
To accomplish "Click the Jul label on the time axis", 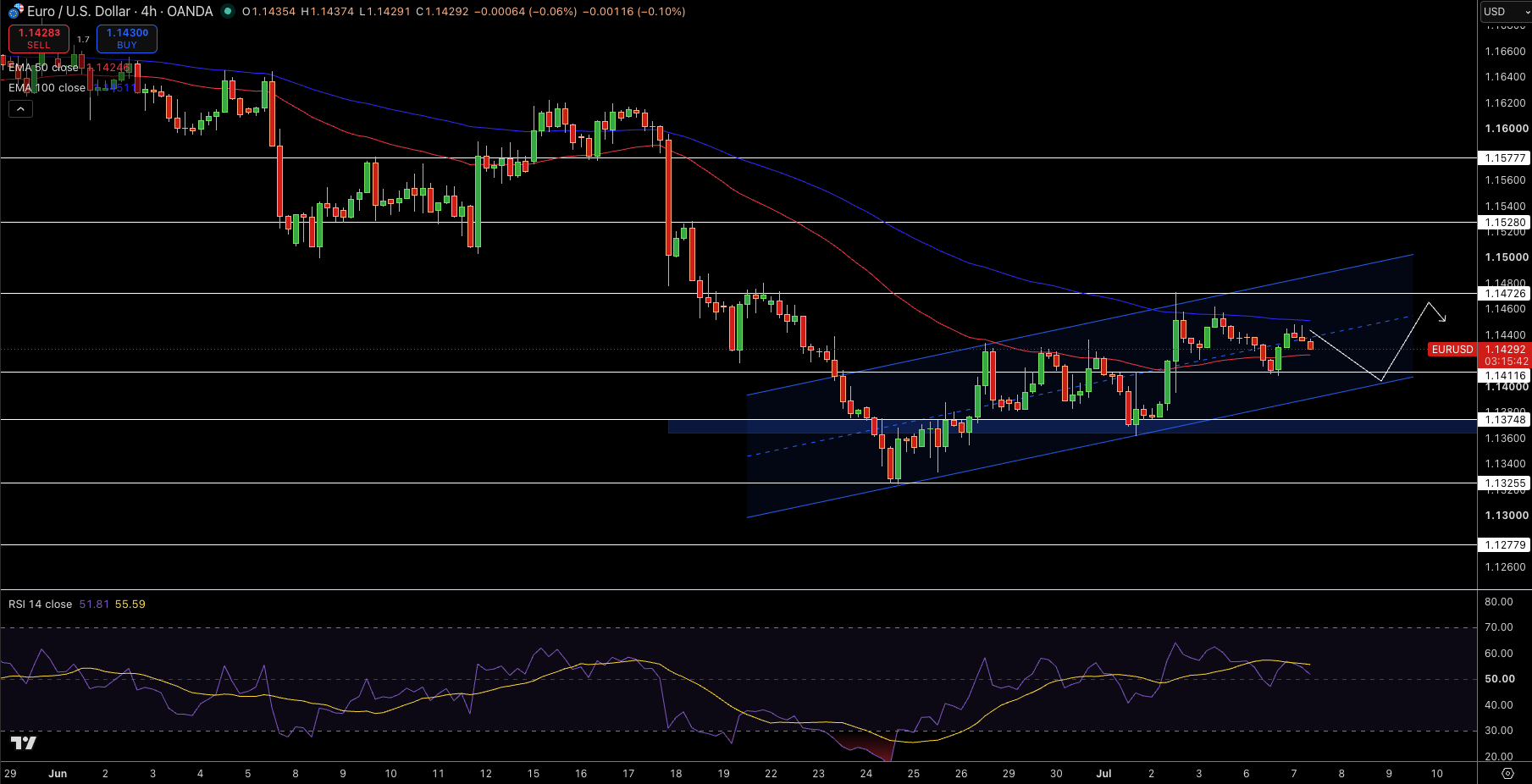I will pos(1103,774).
